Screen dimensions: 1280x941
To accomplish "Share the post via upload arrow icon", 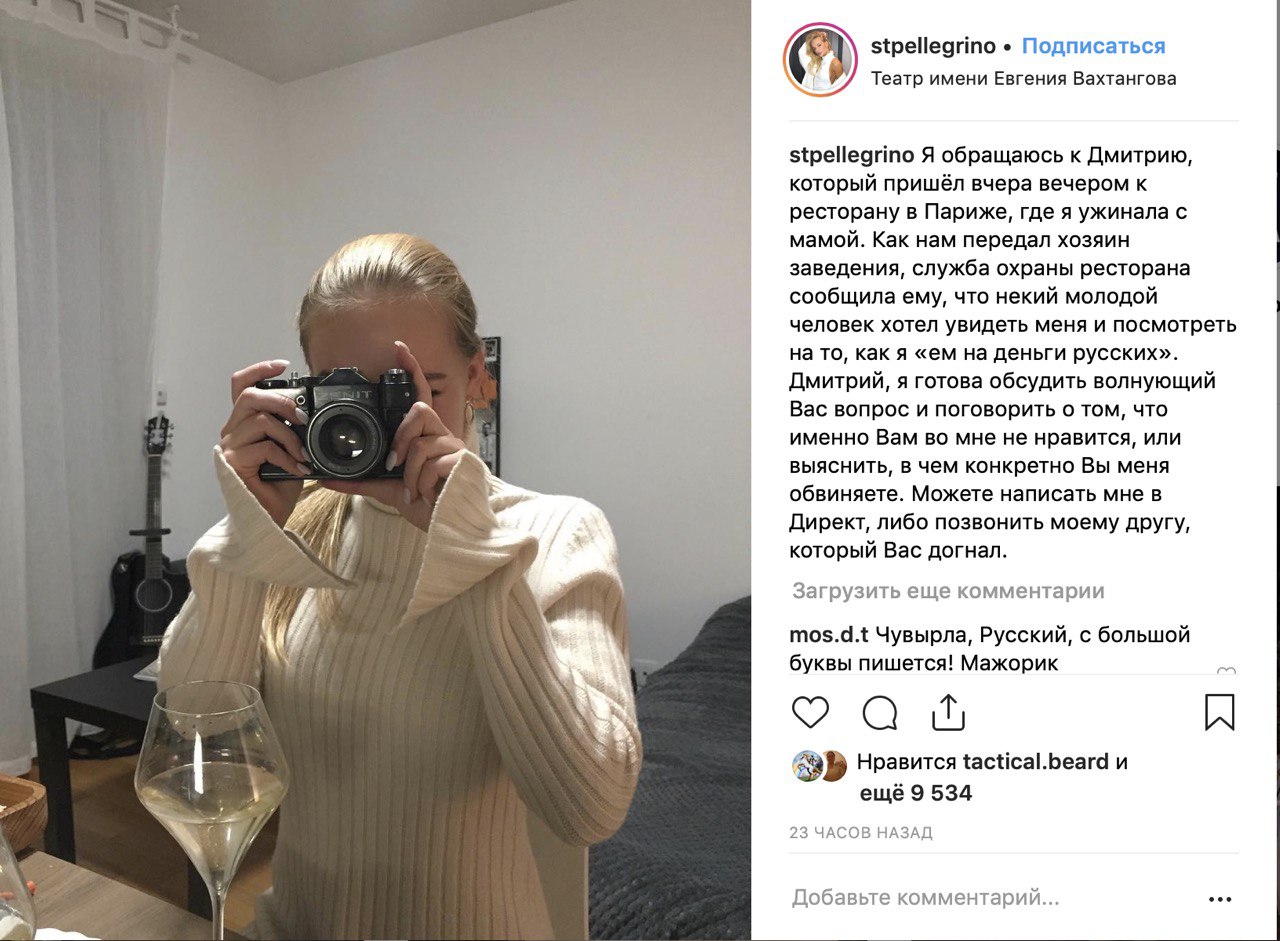I will pyautogui.click(x=947, y=712).
